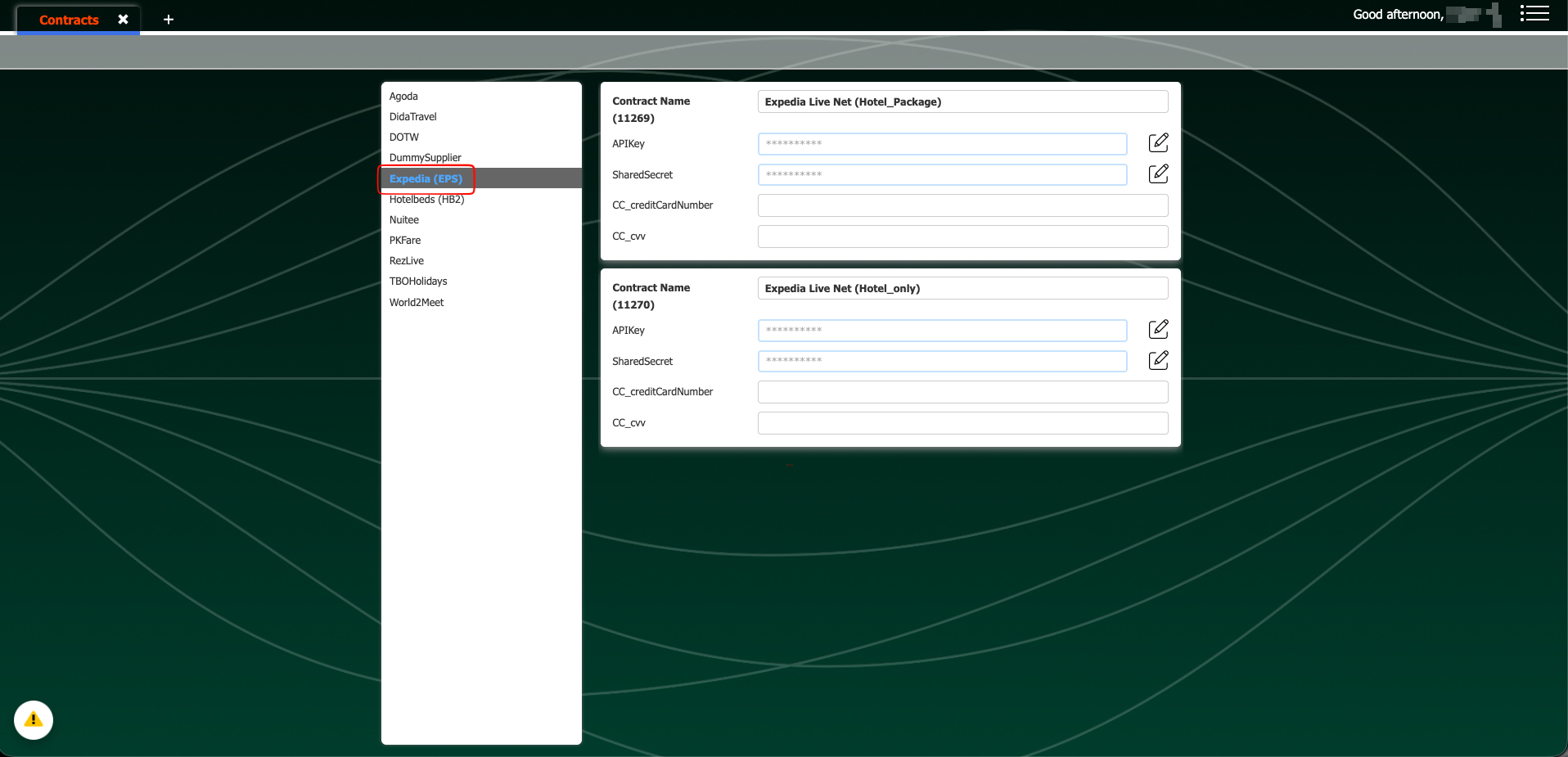Select Hotelbeds (HB2) supplier
This screenshot has height=757, width=1568.
pyautogui.click(x=481, y=199)
